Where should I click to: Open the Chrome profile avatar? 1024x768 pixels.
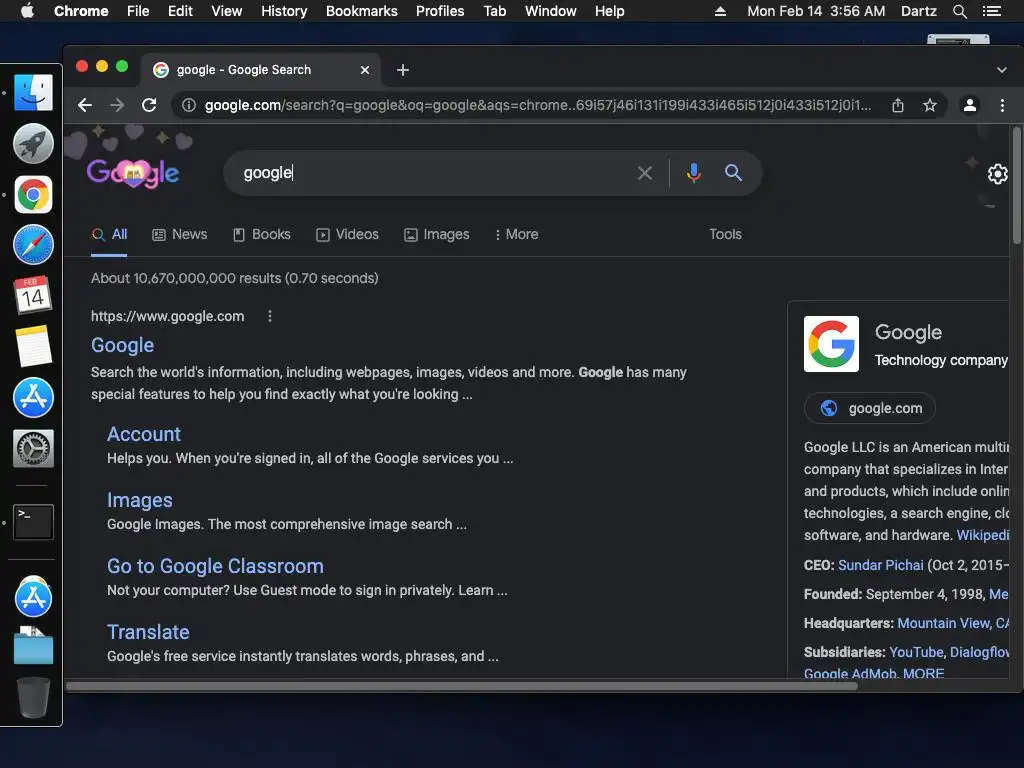click(x=970, y=105)
